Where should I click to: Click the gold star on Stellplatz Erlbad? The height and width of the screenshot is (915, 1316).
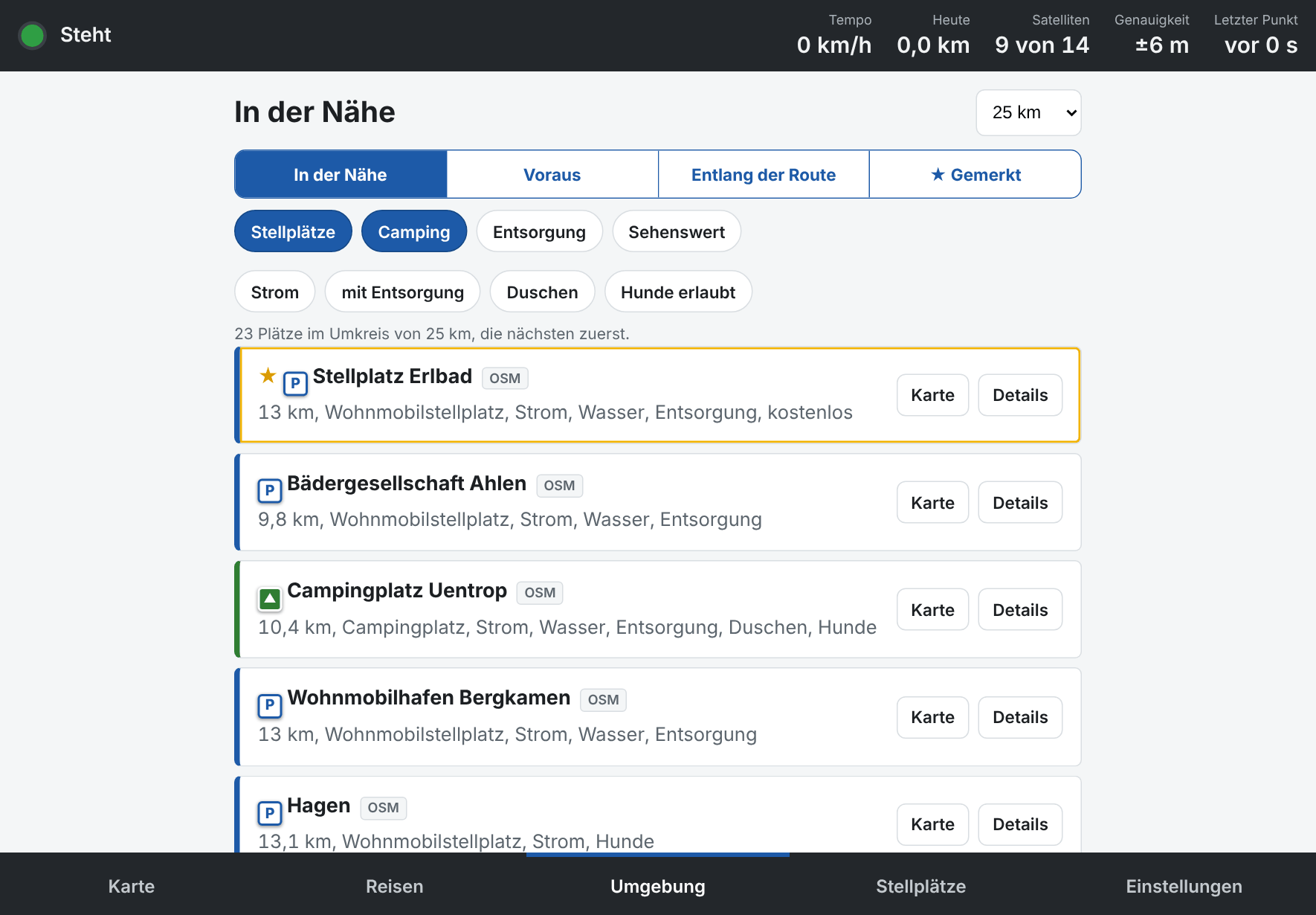pos(268,376)
